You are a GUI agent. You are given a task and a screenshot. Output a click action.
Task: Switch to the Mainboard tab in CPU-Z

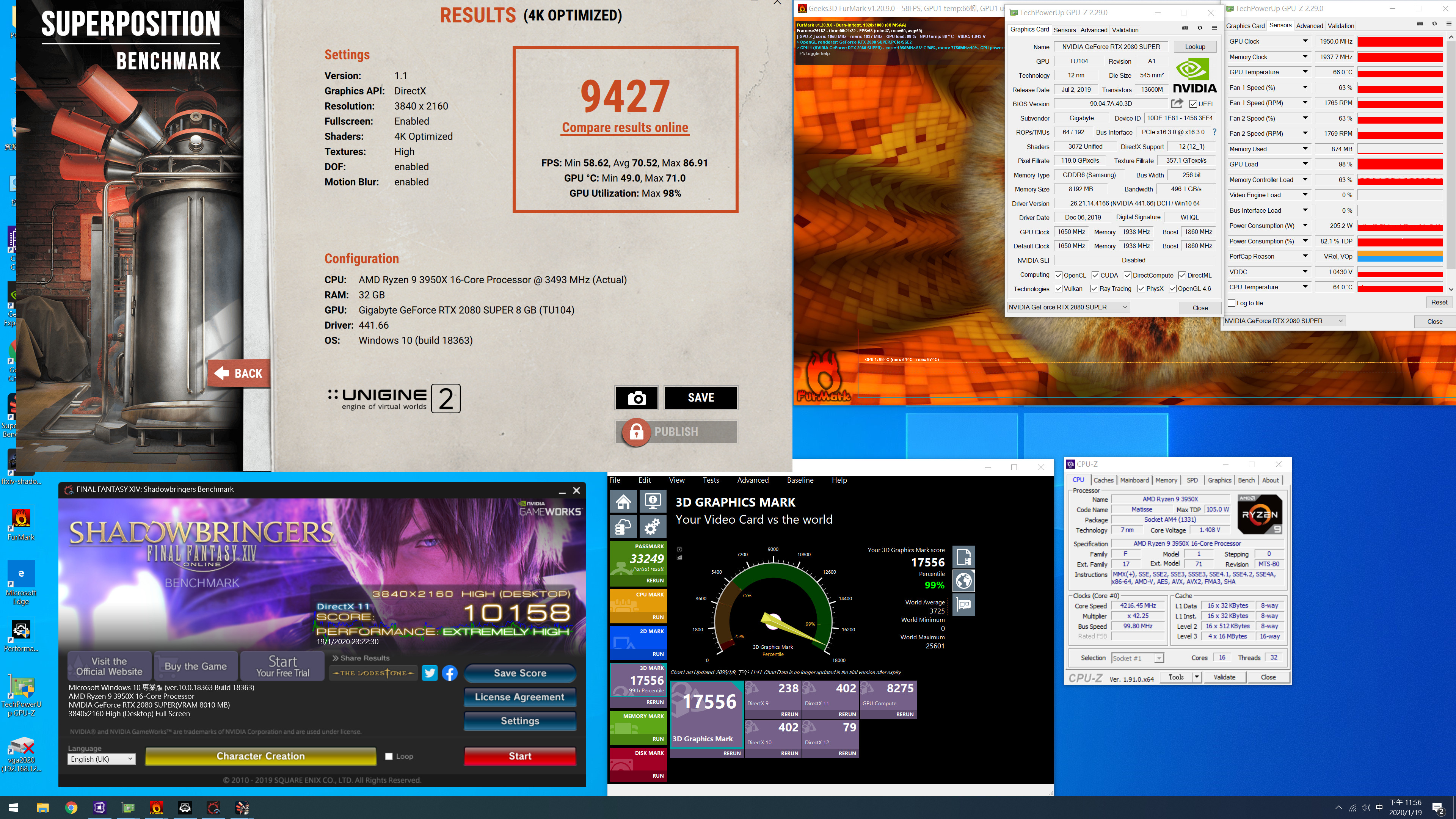tap(1134, 480)
